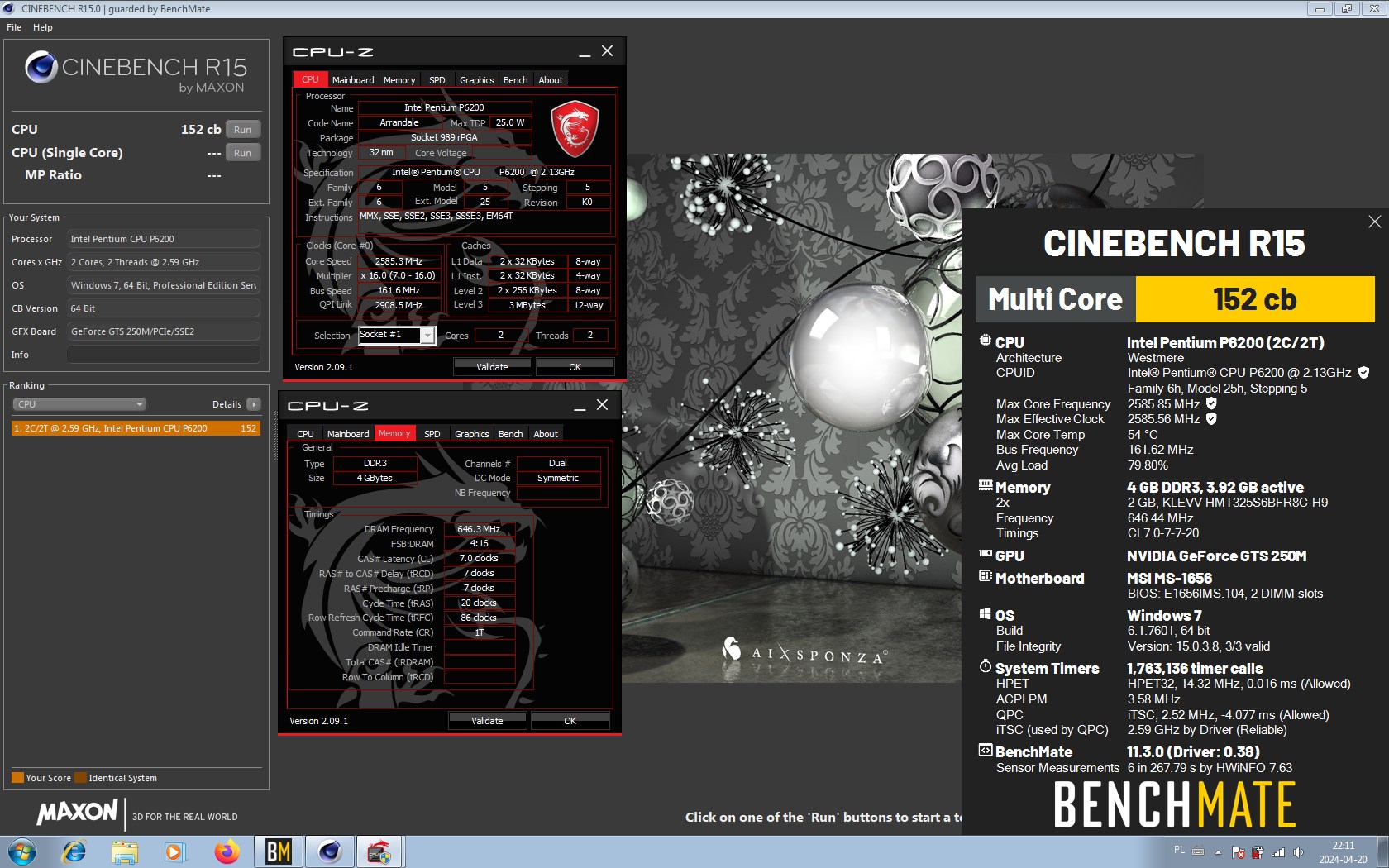1389x868 pixels.
Task: Click the Cinebench R15 sphere logo
Action: pyautogui.click(x=41, y=67)
